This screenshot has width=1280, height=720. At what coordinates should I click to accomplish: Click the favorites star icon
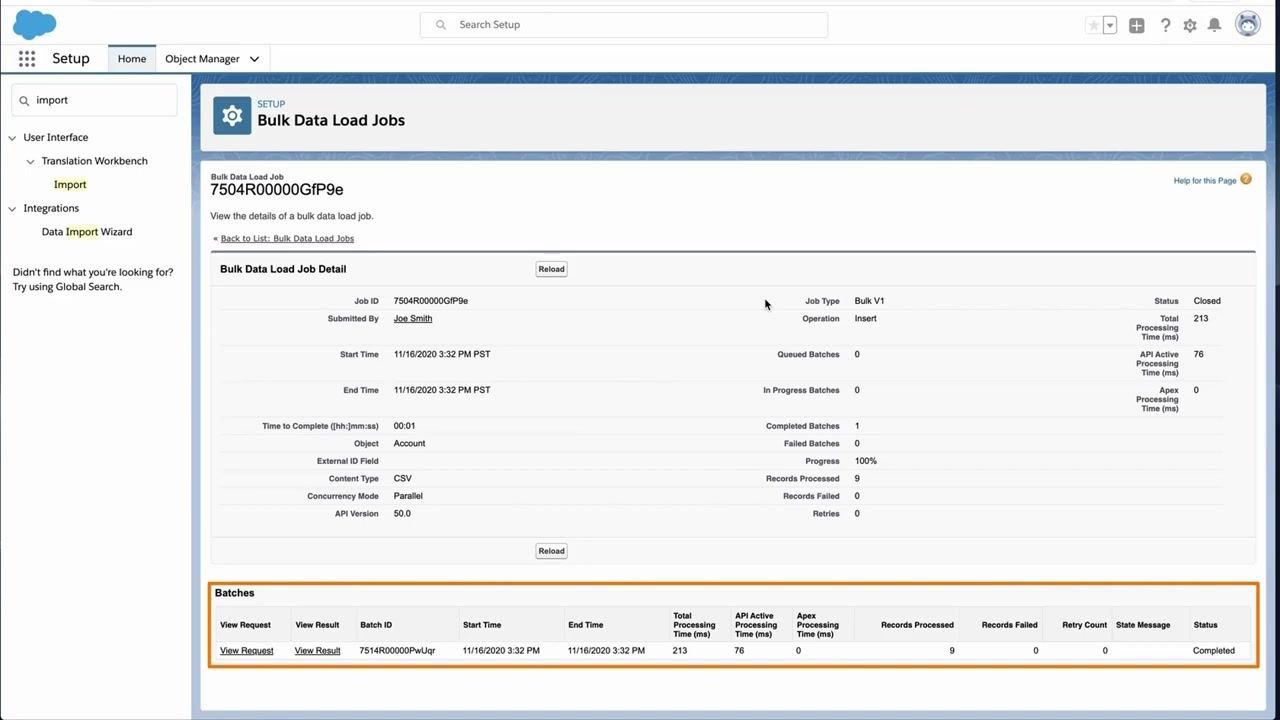(1093, 25)
